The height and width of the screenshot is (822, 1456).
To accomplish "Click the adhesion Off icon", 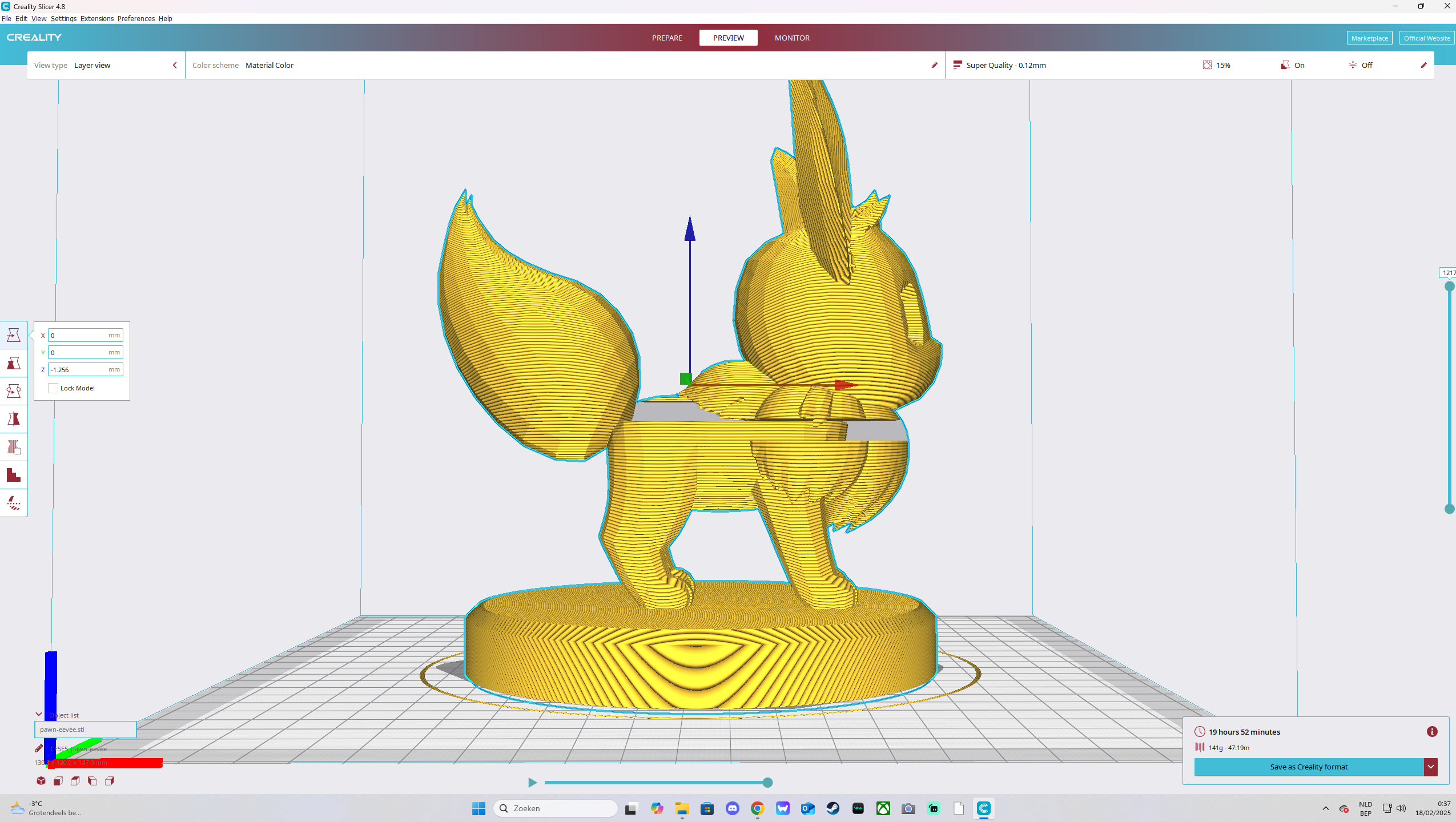I will [1353, 65].
